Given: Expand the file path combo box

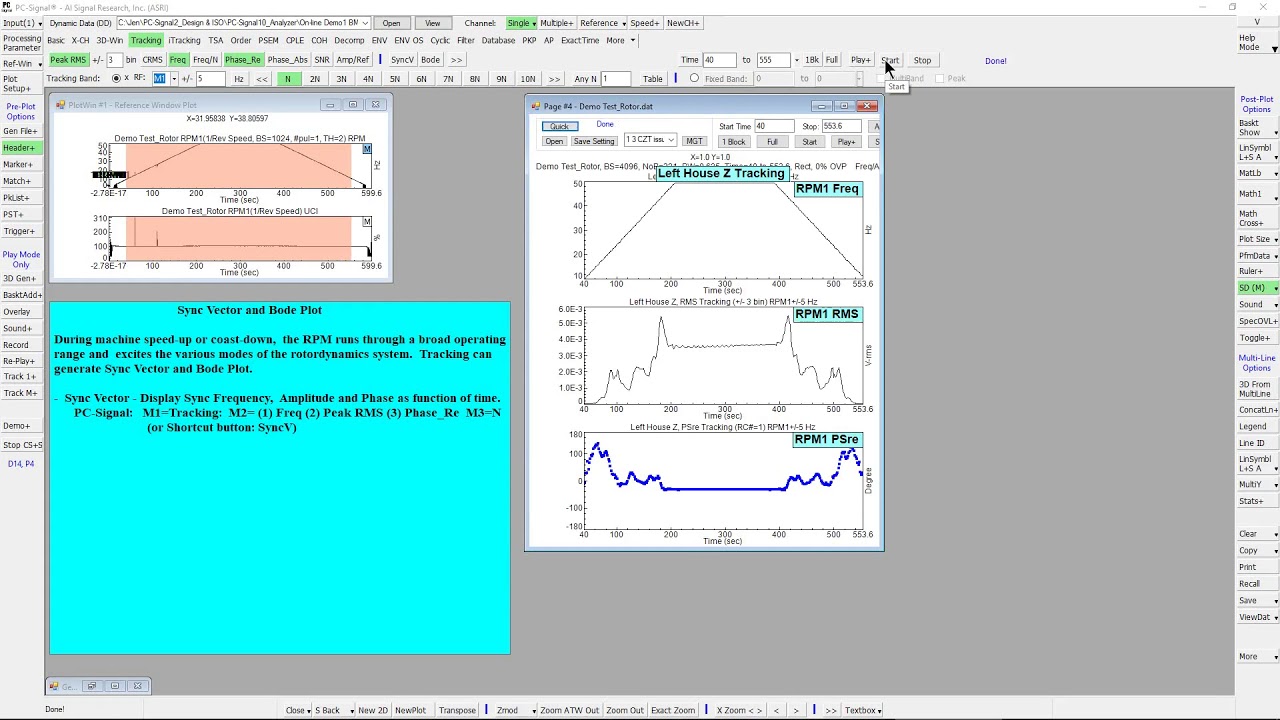Looking at the screenshot, I should click(x=365, y=23).
